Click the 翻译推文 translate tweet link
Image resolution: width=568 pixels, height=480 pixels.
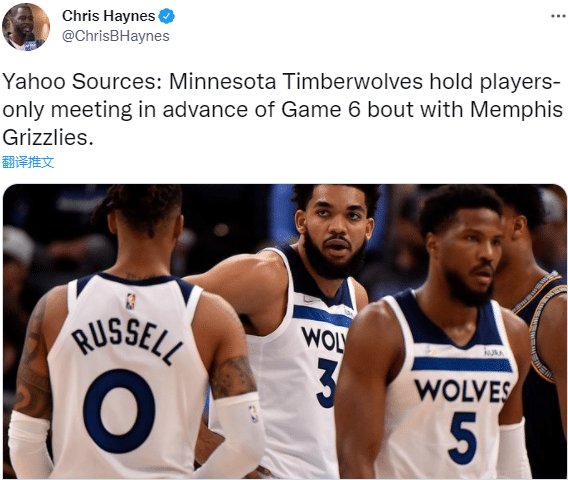(x=28, y=162)
